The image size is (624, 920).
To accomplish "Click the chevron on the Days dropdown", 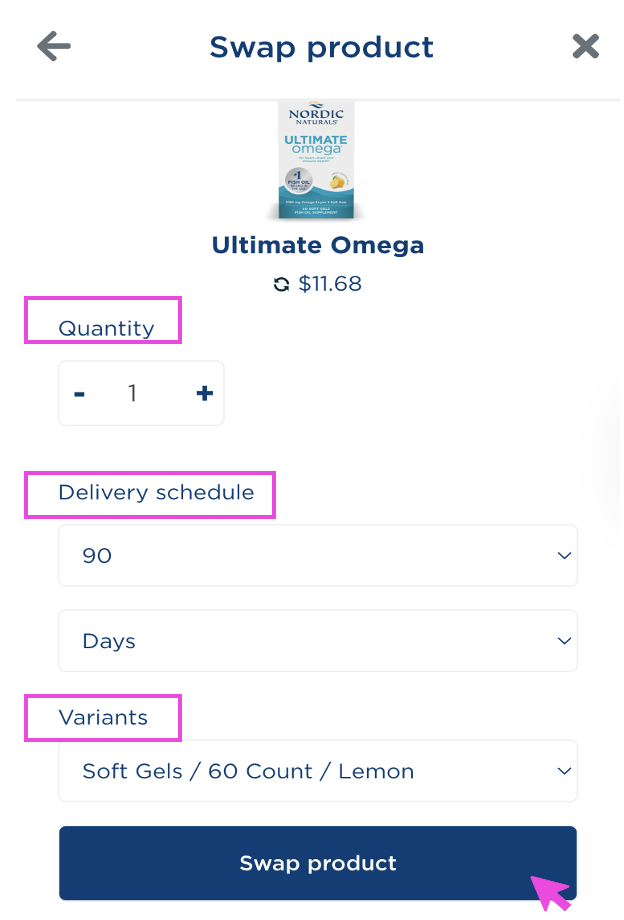I will (x=564, y=641).
